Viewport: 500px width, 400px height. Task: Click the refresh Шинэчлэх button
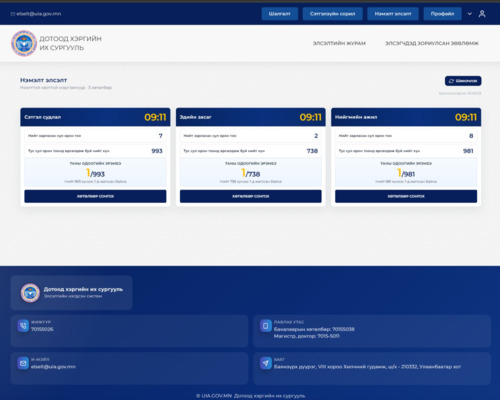click(x=463, y=81)
